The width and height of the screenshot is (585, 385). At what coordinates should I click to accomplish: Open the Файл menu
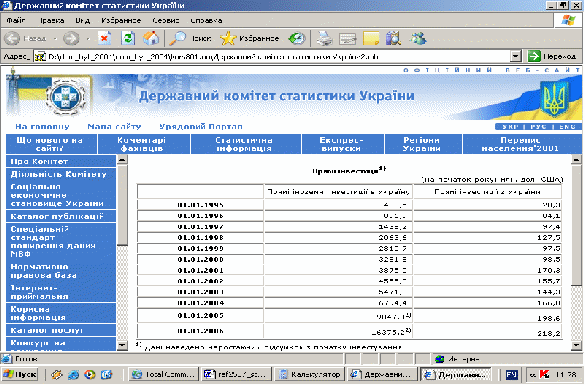(x=15, y=21)
